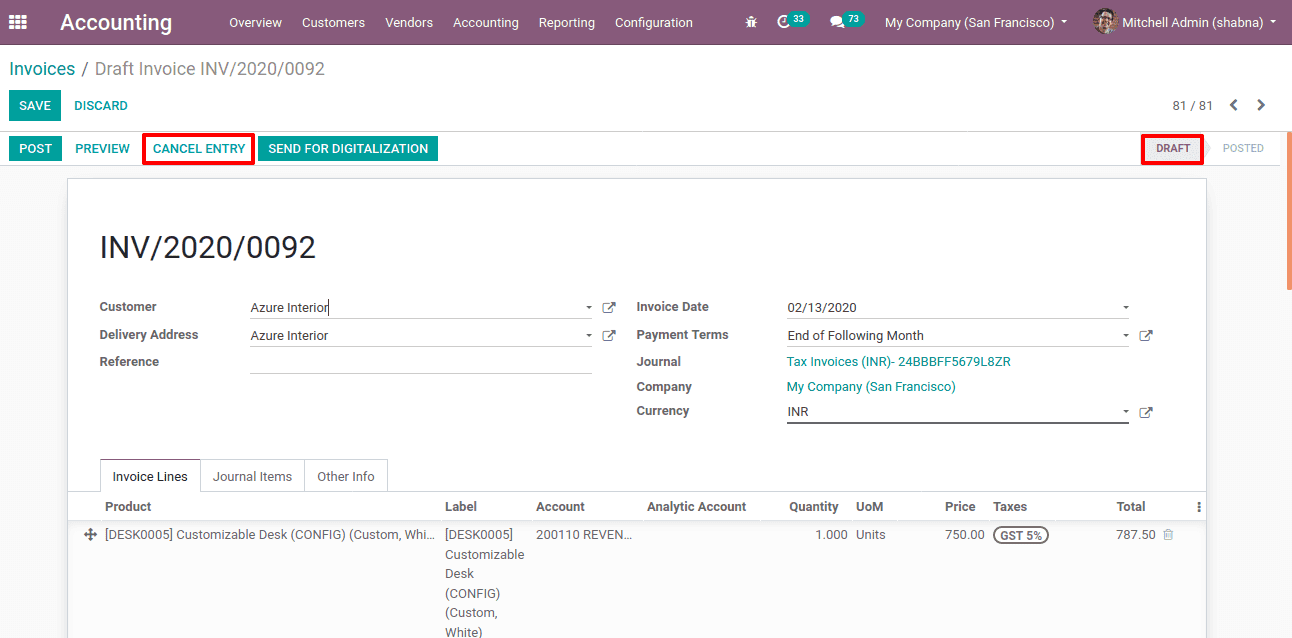
Task: Delete the DESK0005 invoice line trash icon
Action: 1168,535
